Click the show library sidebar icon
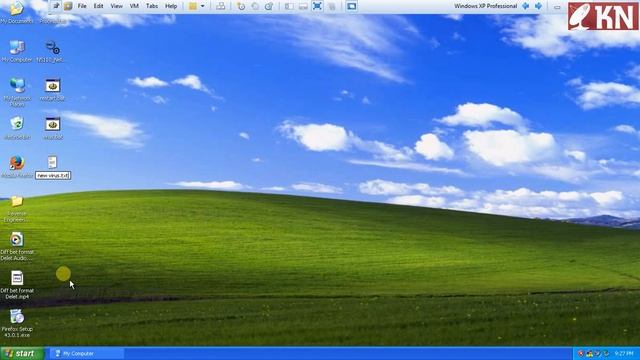 click(x=289, y=6)
